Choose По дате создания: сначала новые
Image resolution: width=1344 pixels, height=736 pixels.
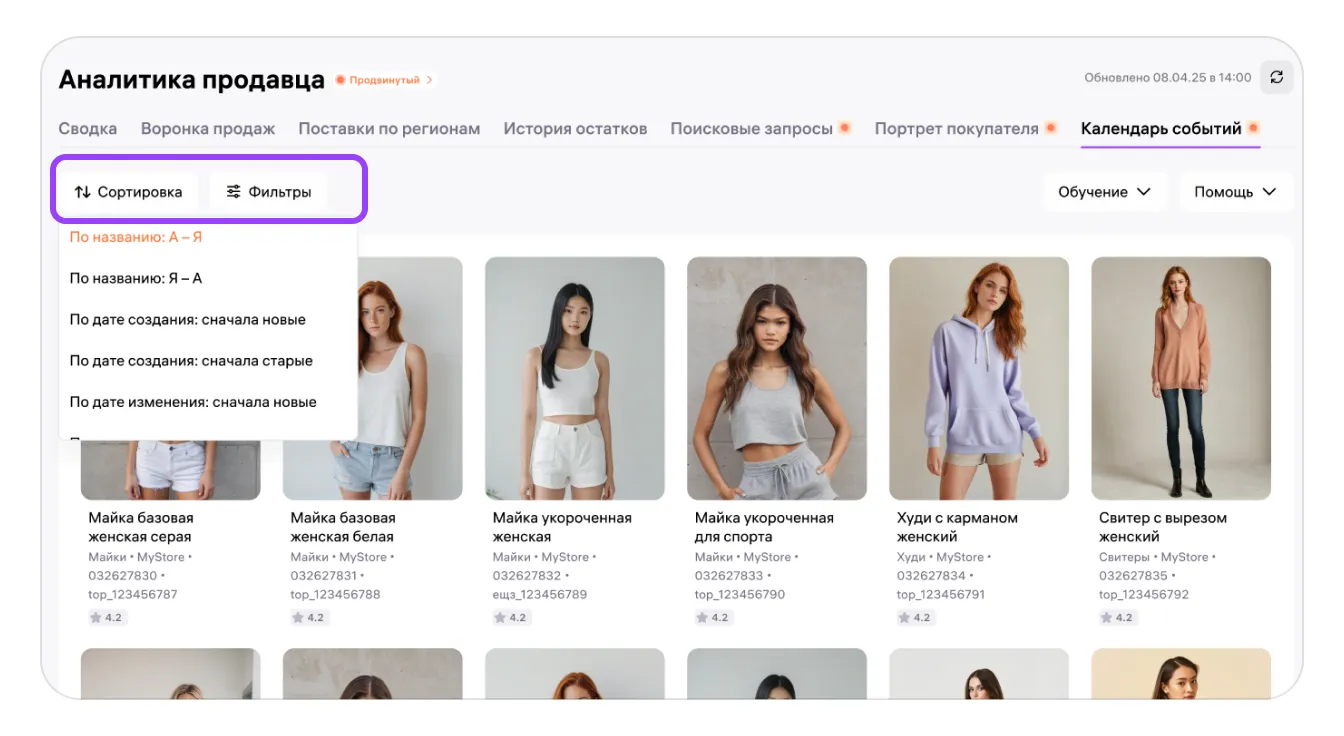point(187,320)
